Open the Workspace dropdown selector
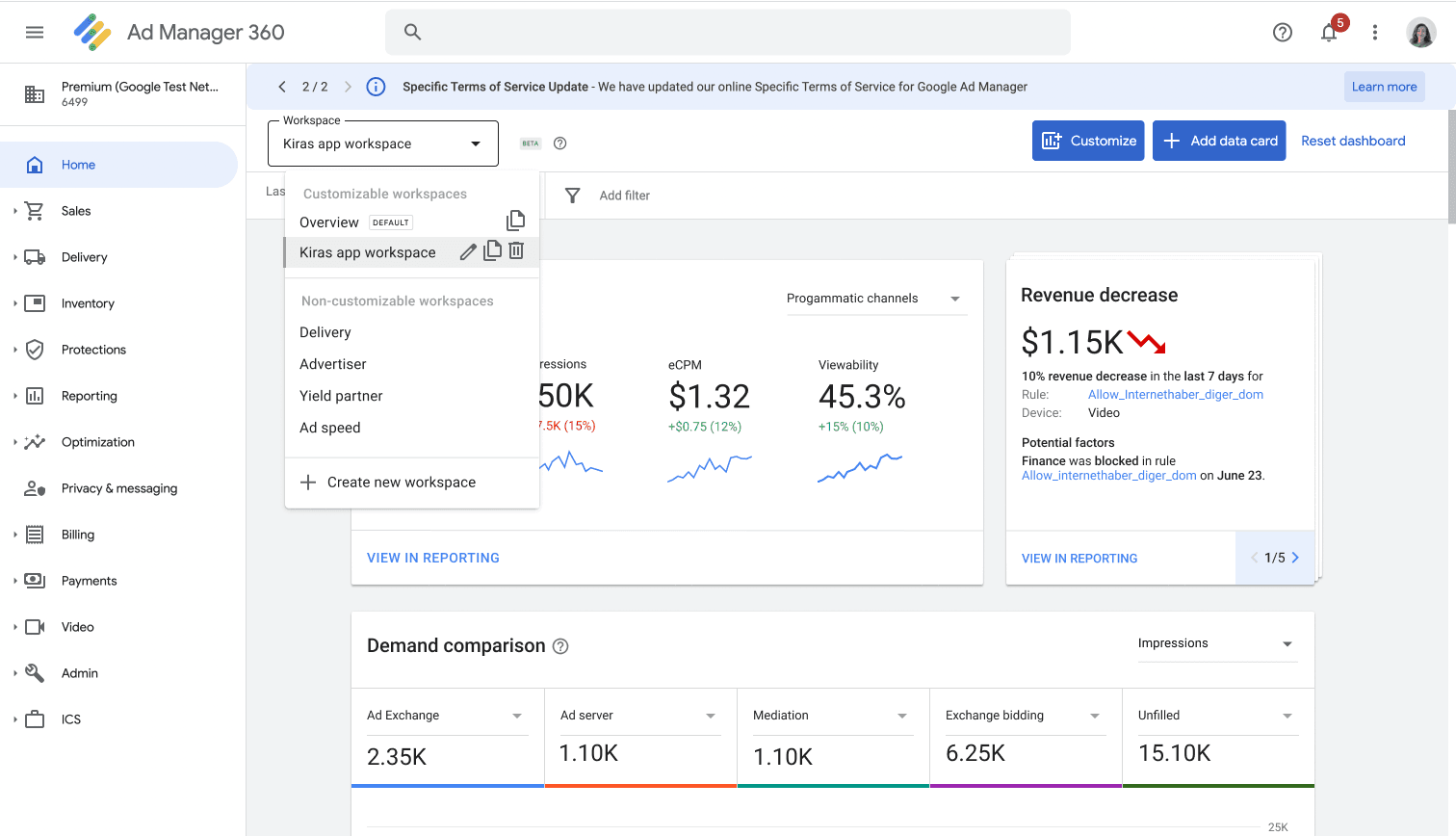 [x=383, y=144]
